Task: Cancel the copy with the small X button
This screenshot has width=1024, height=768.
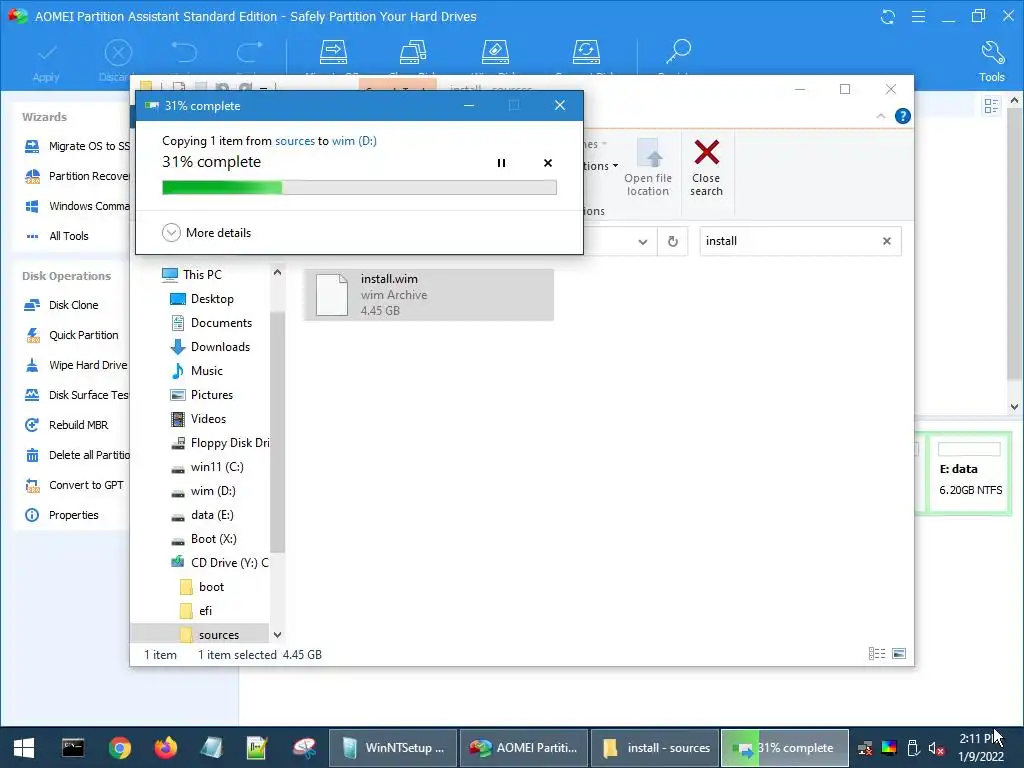Action: point(548,163)
